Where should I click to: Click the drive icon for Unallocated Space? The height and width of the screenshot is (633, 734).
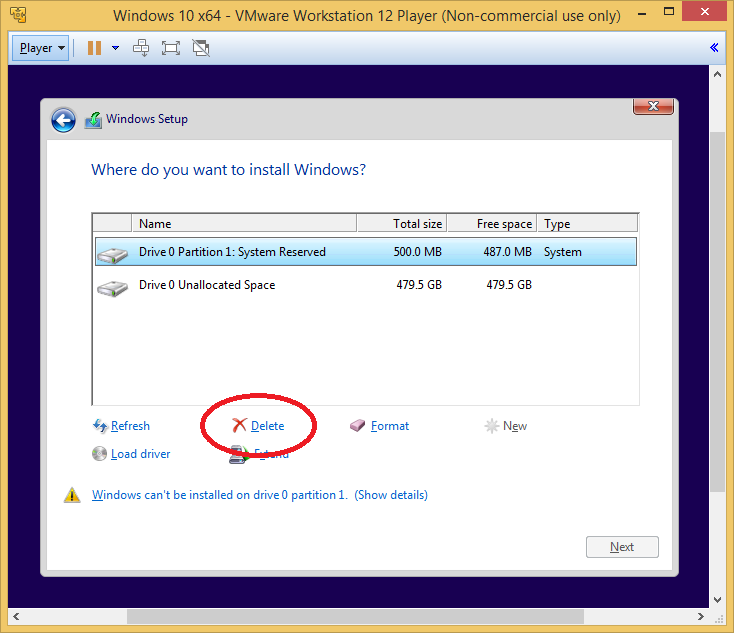coord(112,288)
